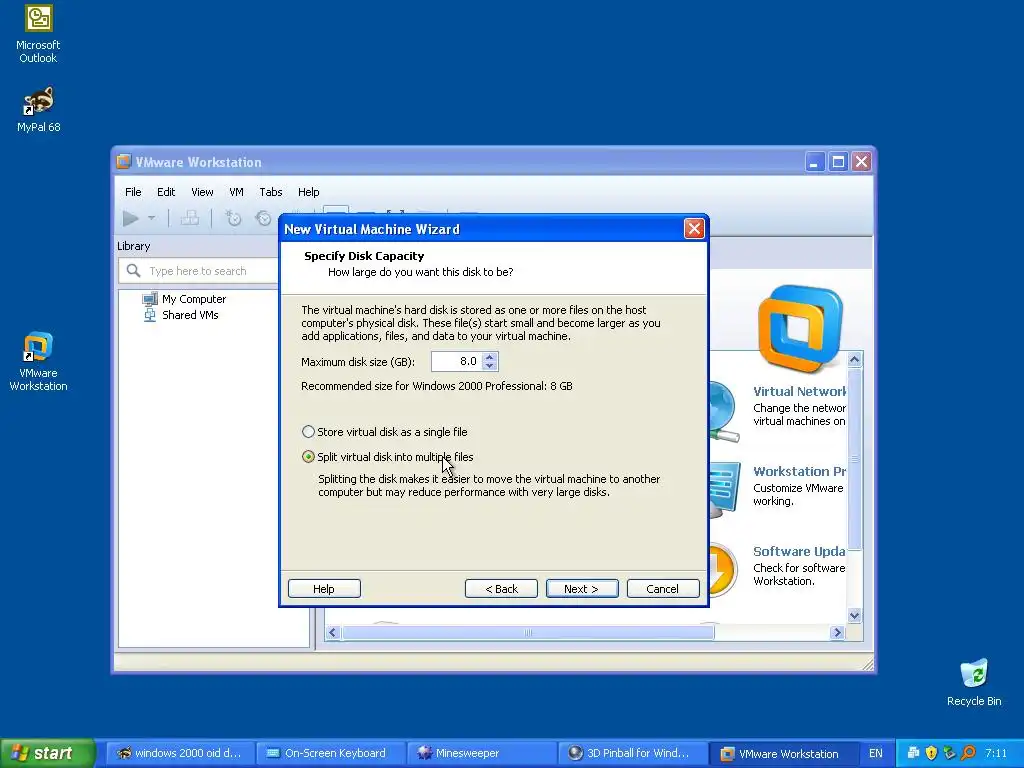Viewport: 1024px width, 768px height.
Task: Click the Revert to Snapshot toolbar icon
Action: [263, 218]
